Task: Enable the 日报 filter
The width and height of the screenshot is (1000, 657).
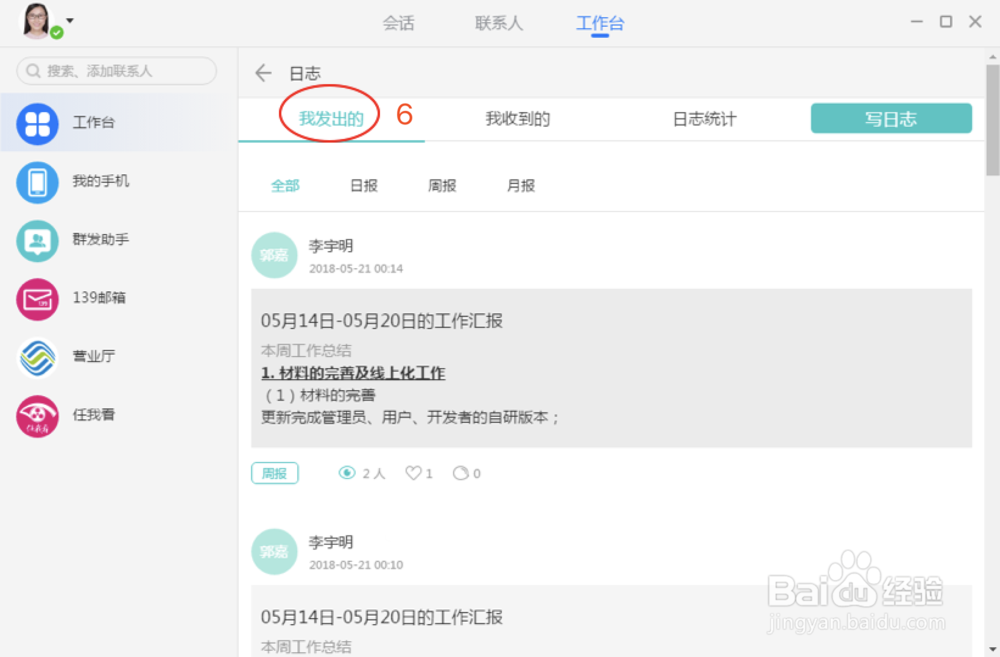Action: pos(363,185)
